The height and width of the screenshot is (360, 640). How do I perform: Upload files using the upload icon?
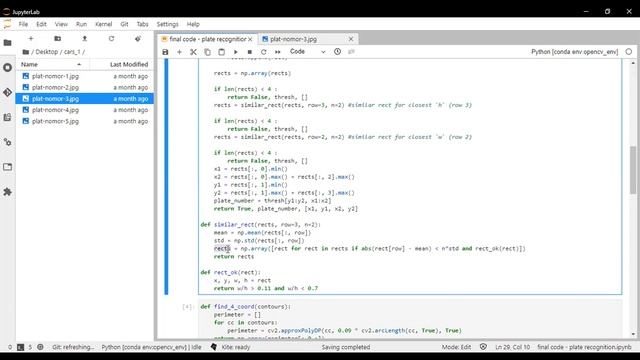pos(84,38)
